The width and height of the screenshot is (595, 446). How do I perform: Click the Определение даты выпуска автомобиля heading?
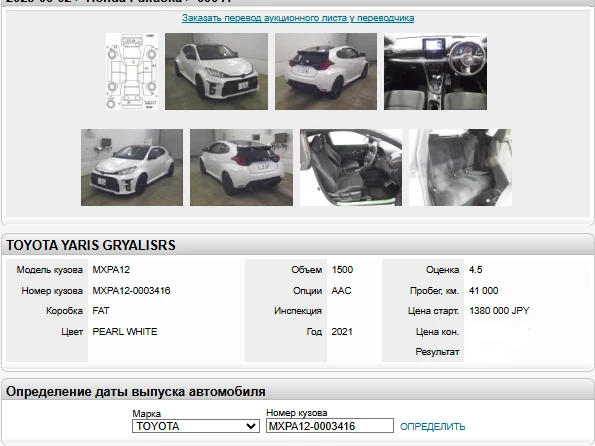136,392
